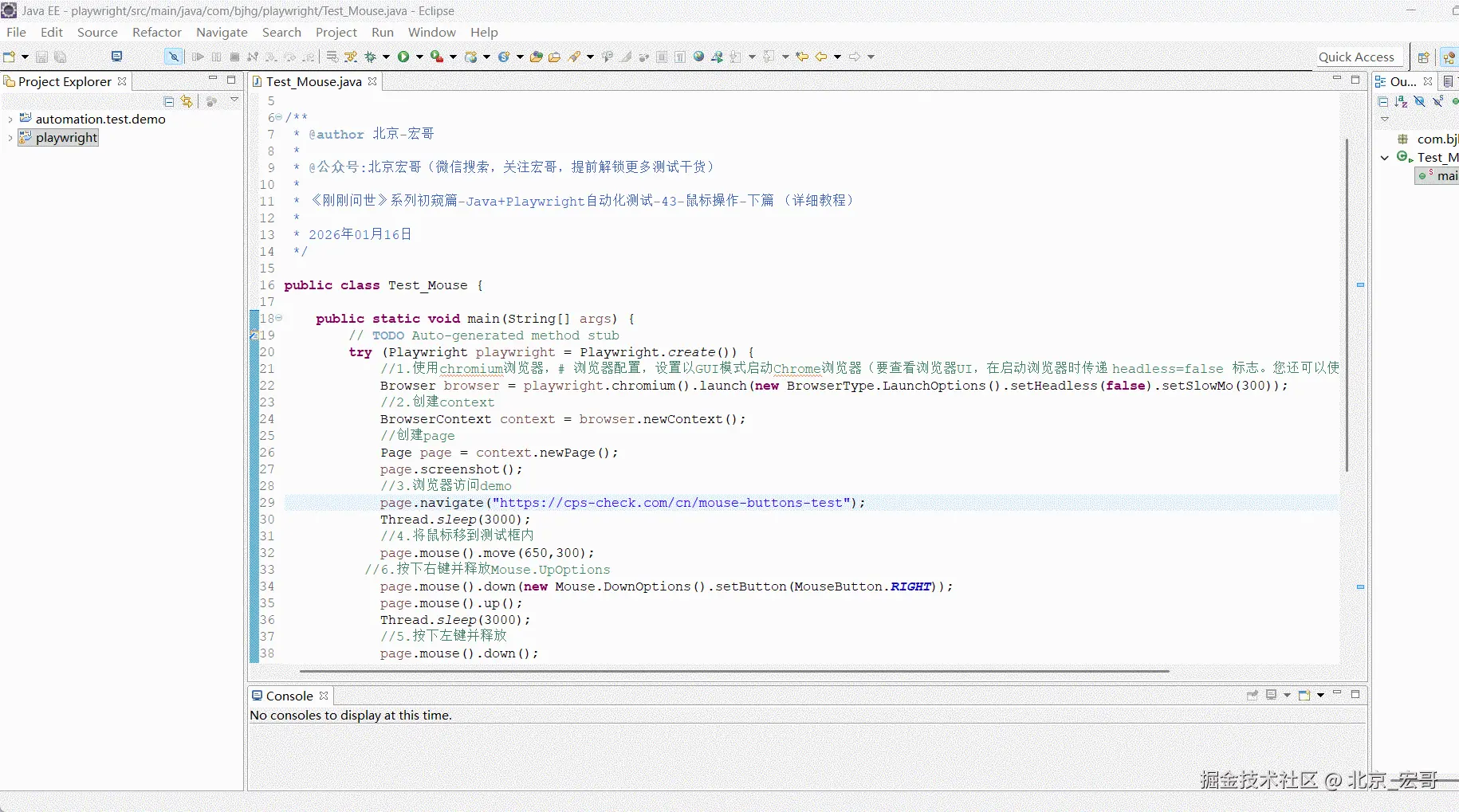Click the Forward navigation arrow

pos(855,57)
